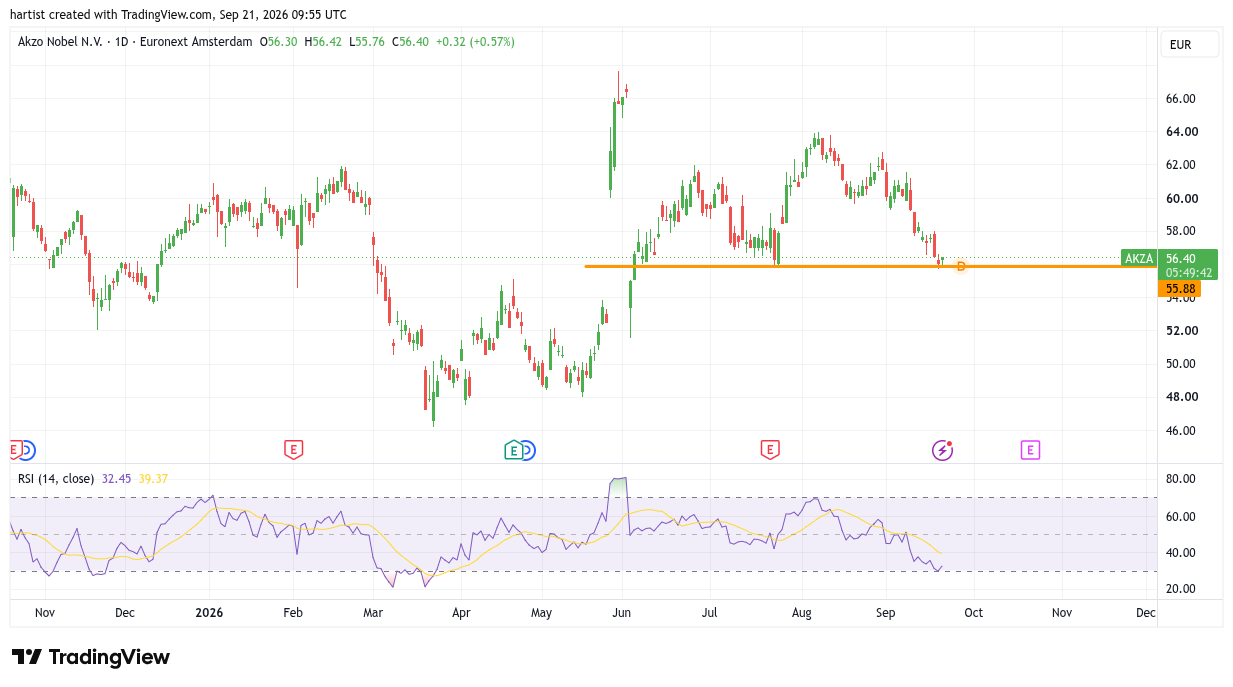Click the red earnings marker near February
The width and height of the screenshot is (1233, 687).
pyautogui.click(x=293, y=450)
